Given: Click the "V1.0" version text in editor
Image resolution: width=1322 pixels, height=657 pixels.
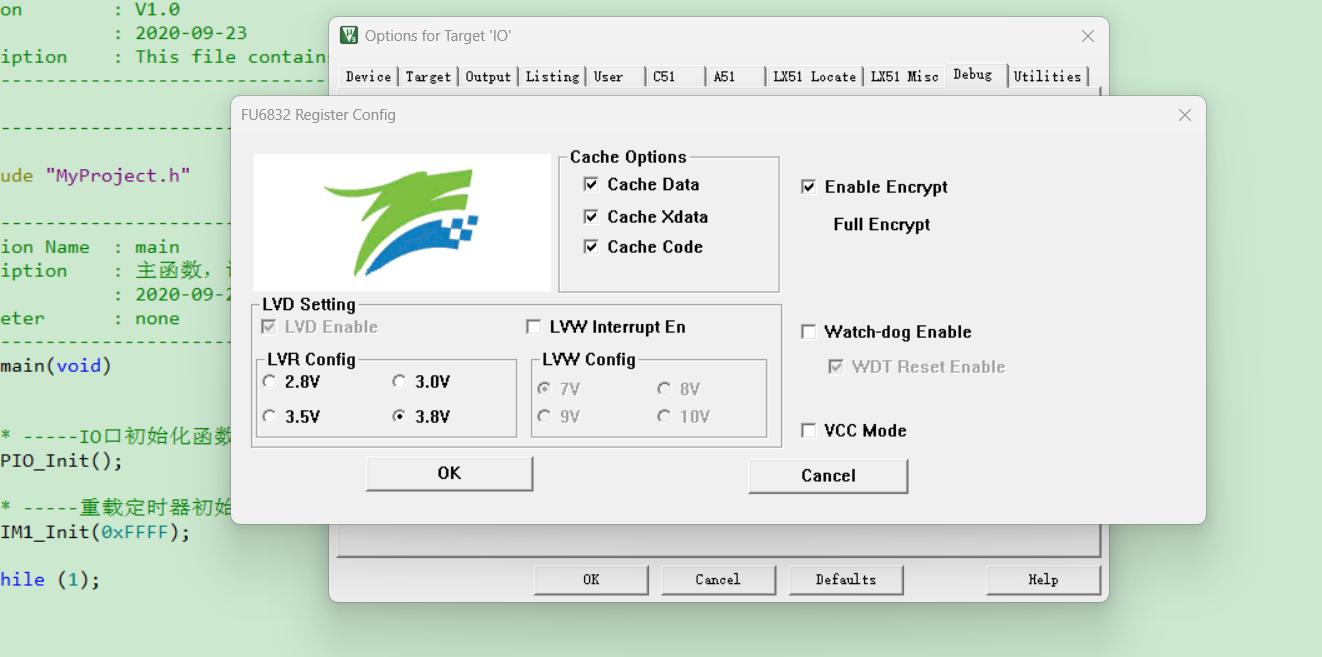Looking at the screenshot, I should pyautogui.click(x=157, y=9).
